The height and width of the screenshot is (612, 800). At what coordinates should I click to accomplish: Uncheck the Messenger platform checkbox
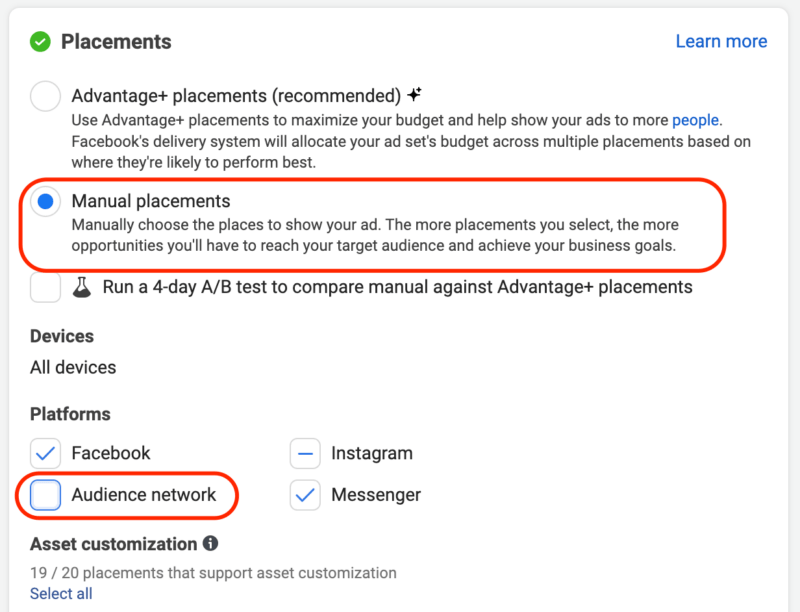[x=305, y=495]
